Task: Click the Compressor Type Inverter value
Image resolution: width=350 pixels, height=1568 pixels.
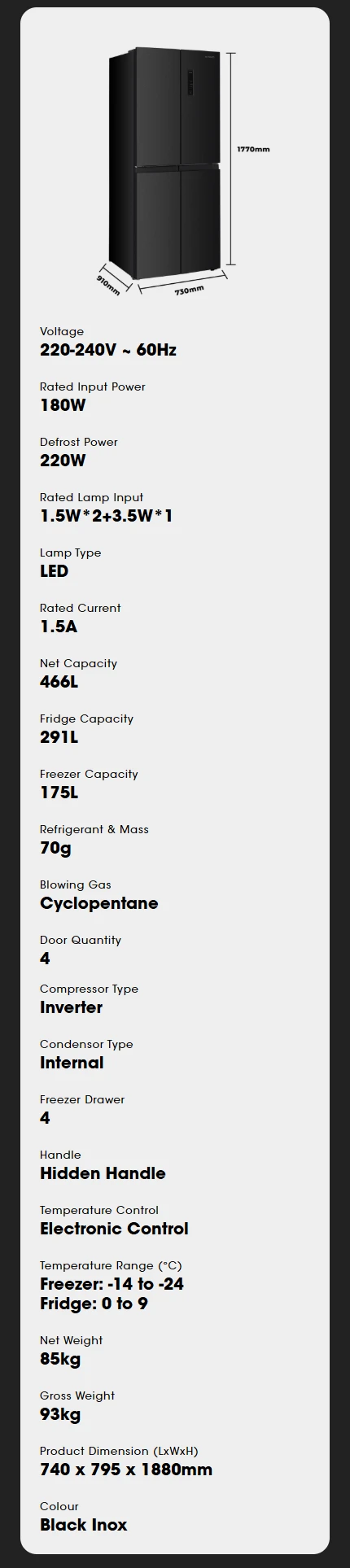Action: coord(72,1007)
